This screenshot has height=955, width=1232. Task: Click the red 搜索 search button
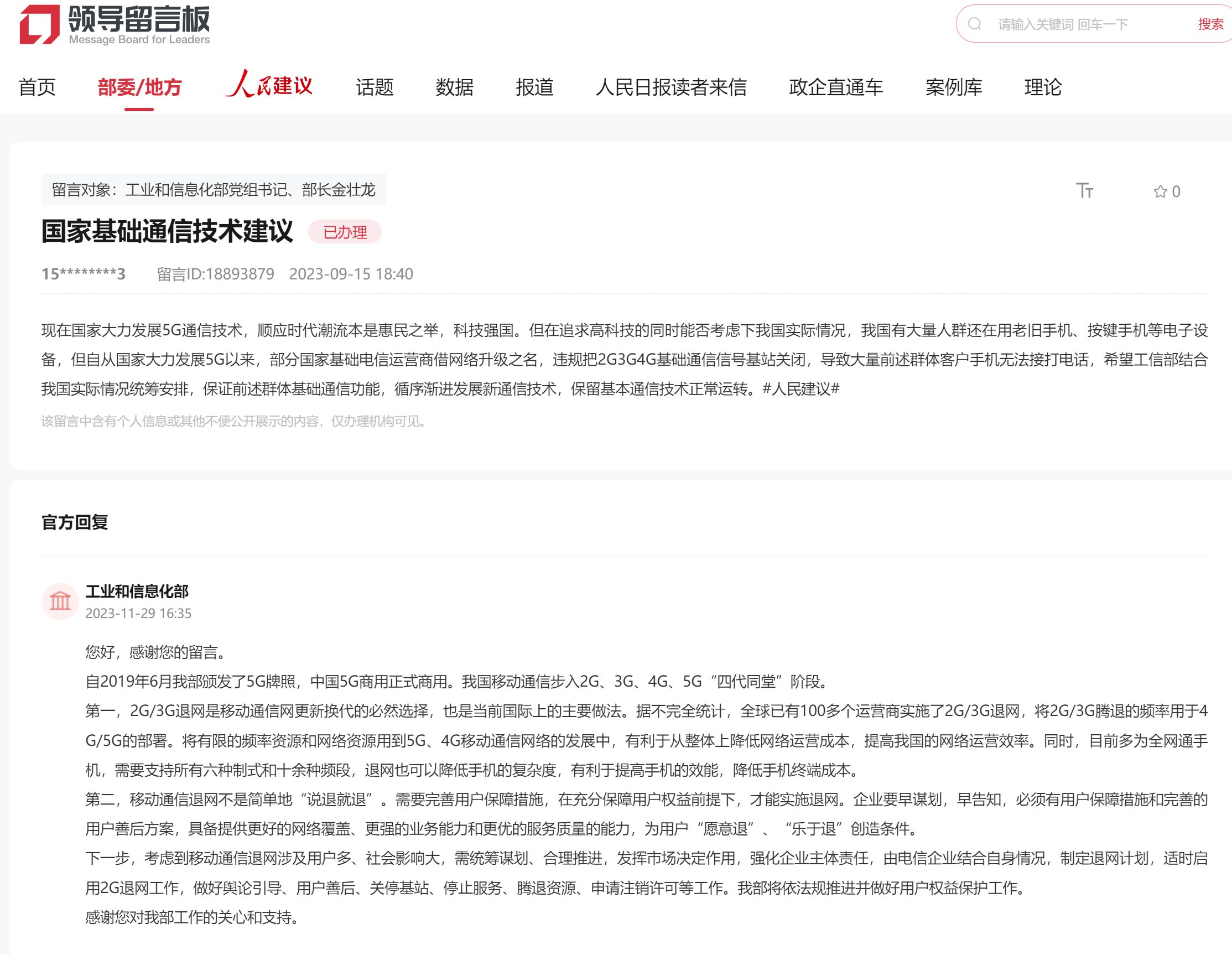pyautogui.click(x=1210, y=24)
